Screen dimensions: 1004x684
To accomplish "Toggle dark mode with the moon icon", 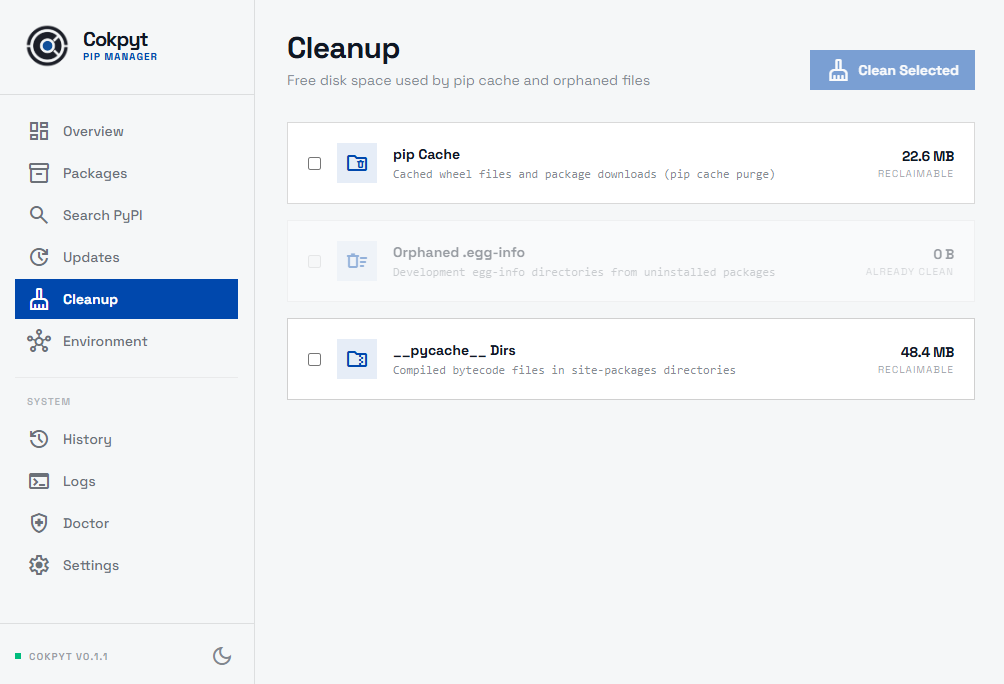I will pos(222,656).
